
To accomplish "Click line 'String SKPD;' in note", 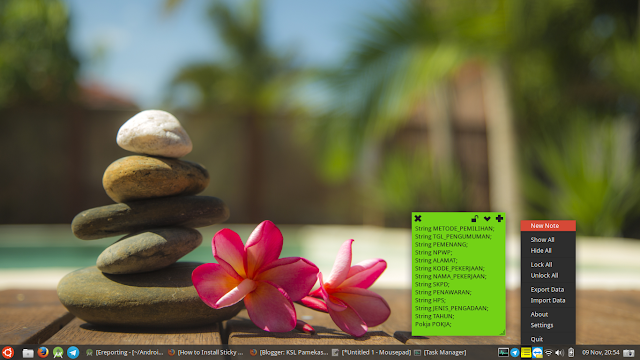I will click(432, 284).
